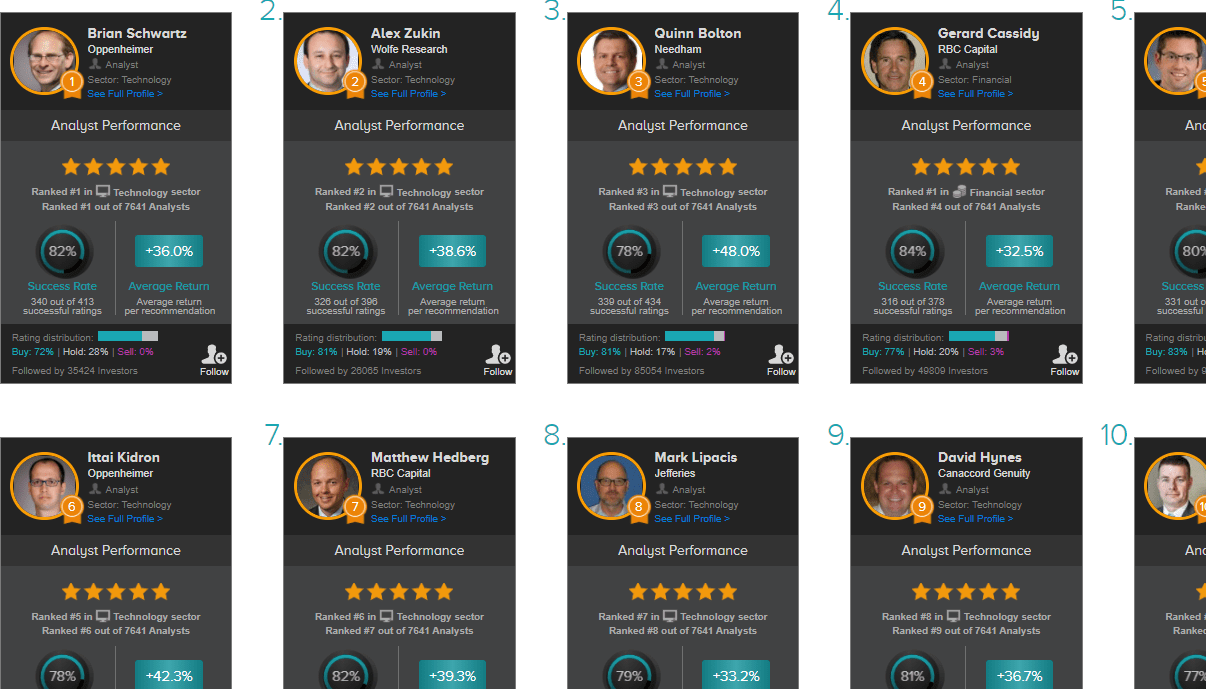Click the Follow icon on Quinn Bolton's card
Viewport: 1206px width, 689px height.
click(781, 360)
